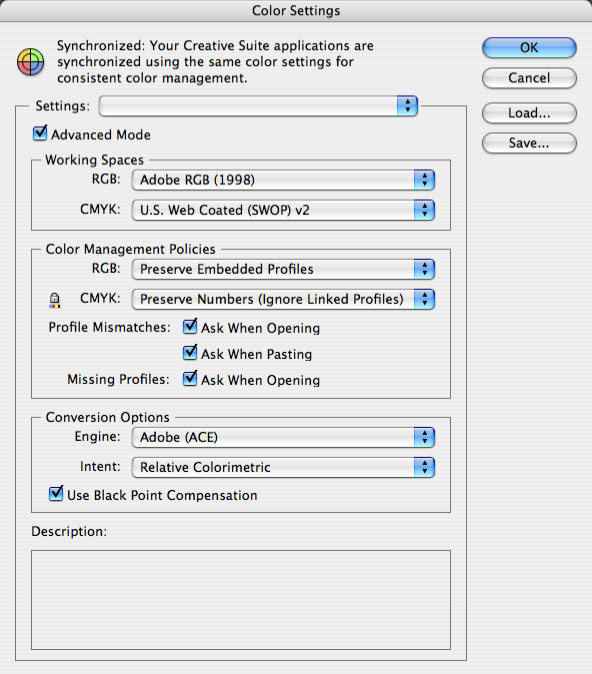Open CMYK working space U.S. Web Coated dropdown
The image size is (592, 674).
pyautogui.click(x=283, y=210)
